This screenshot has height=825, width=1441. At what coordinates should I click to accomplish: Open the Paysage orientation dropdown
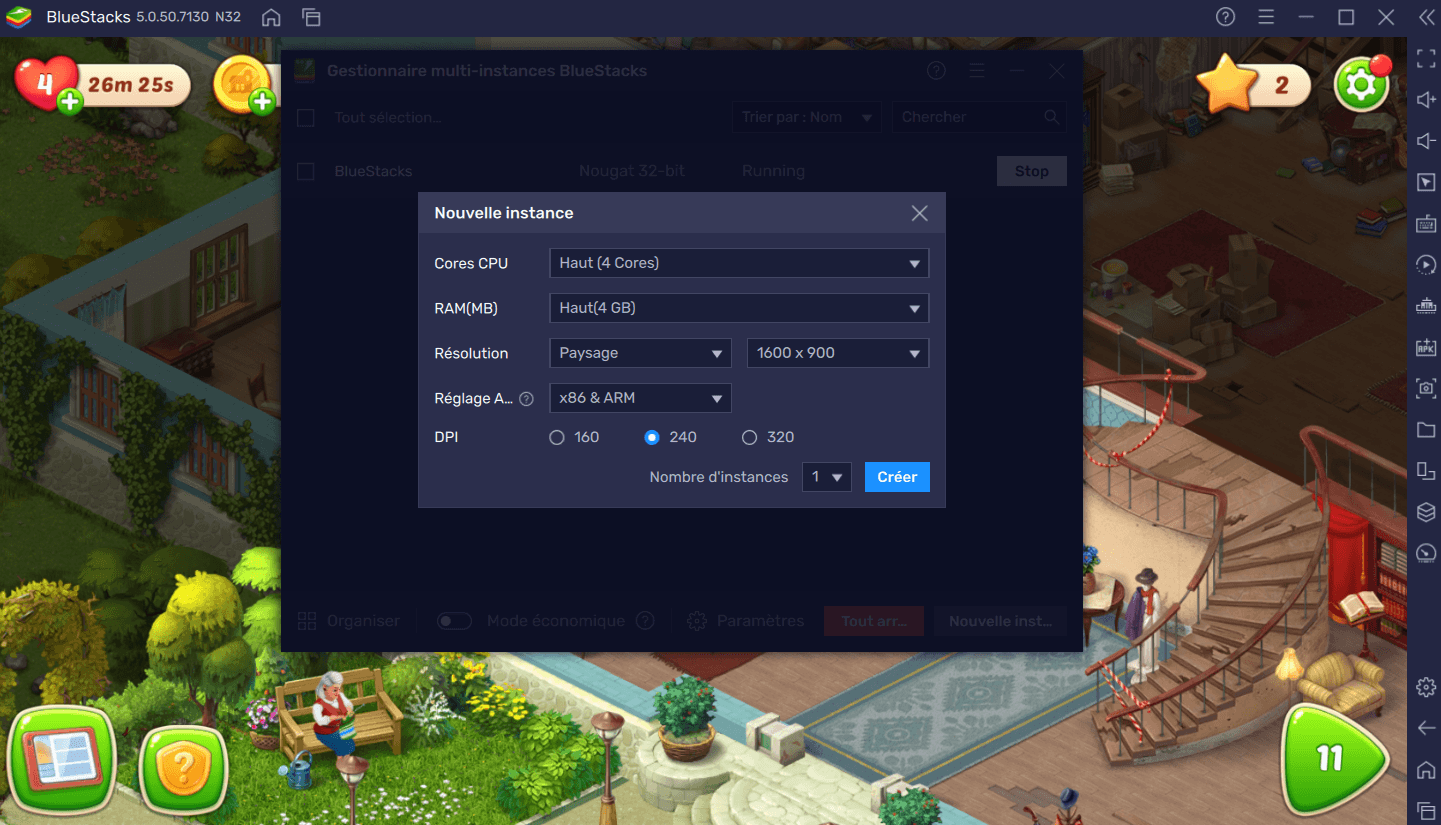640,353
